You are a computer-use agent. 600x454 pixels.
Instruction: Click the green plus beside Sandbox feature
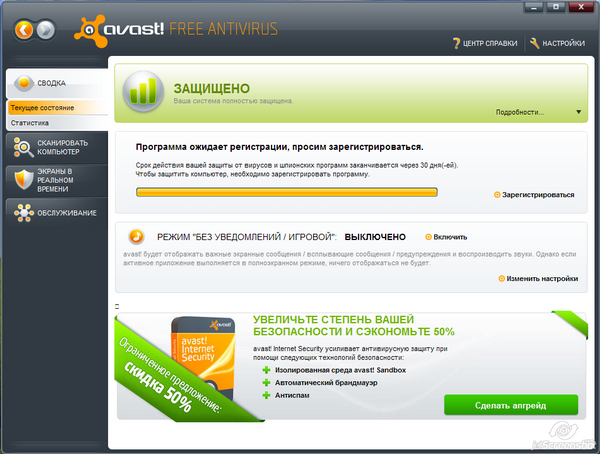266,370
